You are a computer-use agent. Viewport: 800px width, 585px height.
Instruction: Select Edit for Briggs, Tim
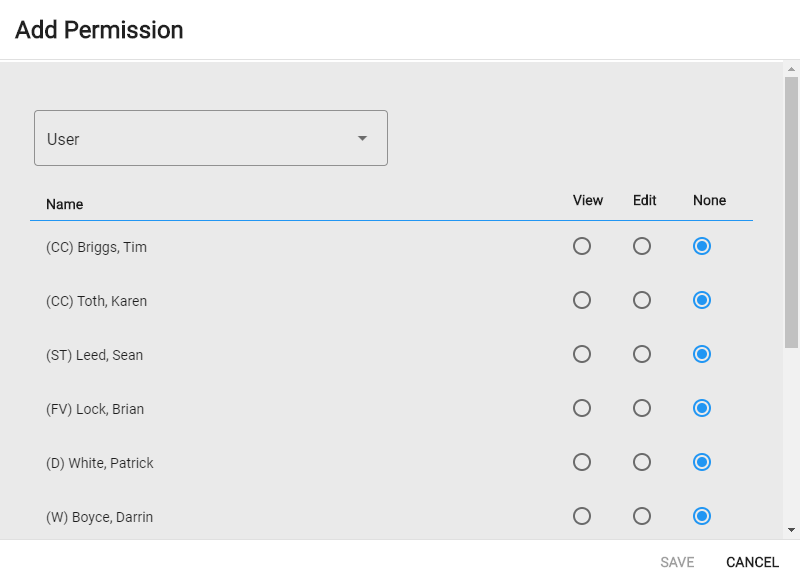click(x=642, y=246)
